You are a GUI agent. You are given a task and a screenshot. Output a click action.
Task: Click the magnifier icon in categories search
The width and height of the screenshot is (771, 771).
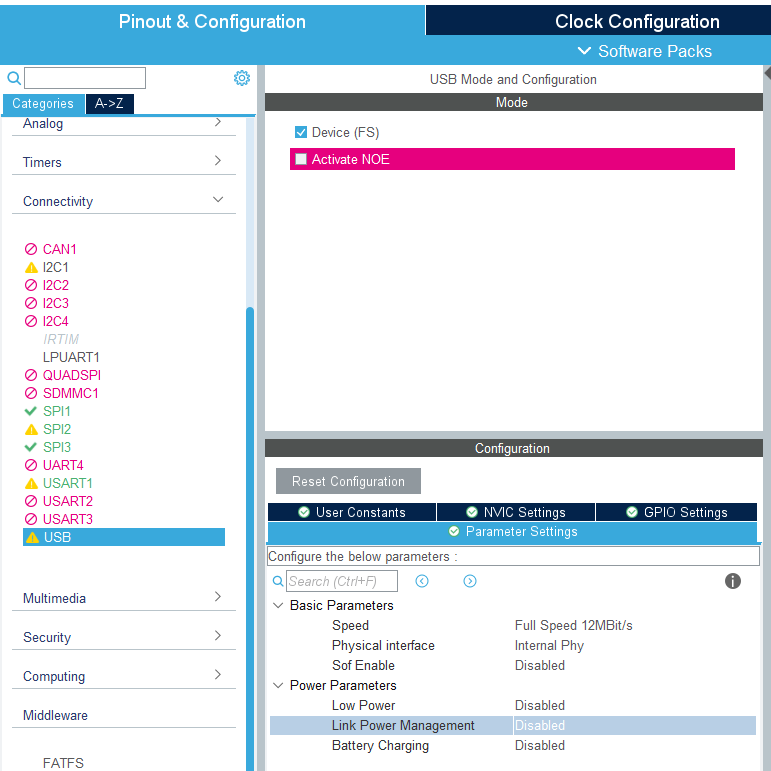point(14,78)
